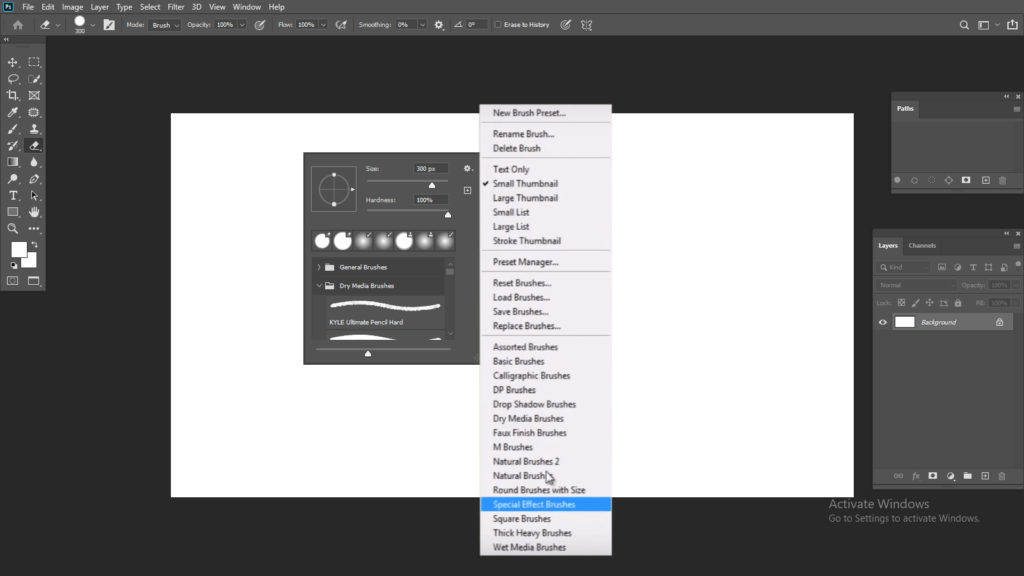Select the Zoom tool

point(12,229)
